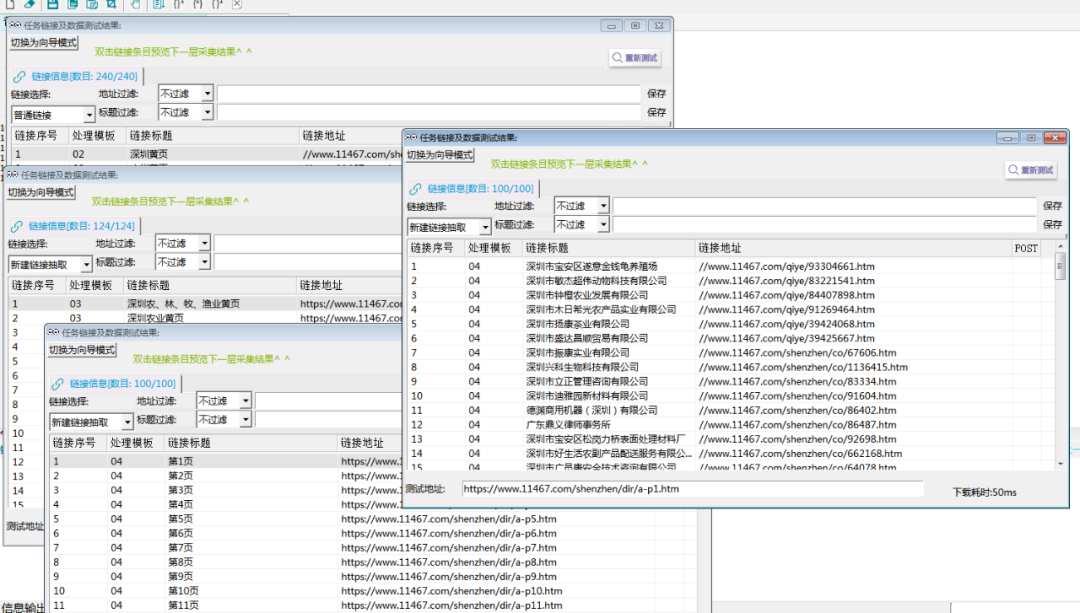This screenshot has height=613, width=1080.
Task: Click the front window's vertical scrollbar thumb
Action: (1060, 267)
